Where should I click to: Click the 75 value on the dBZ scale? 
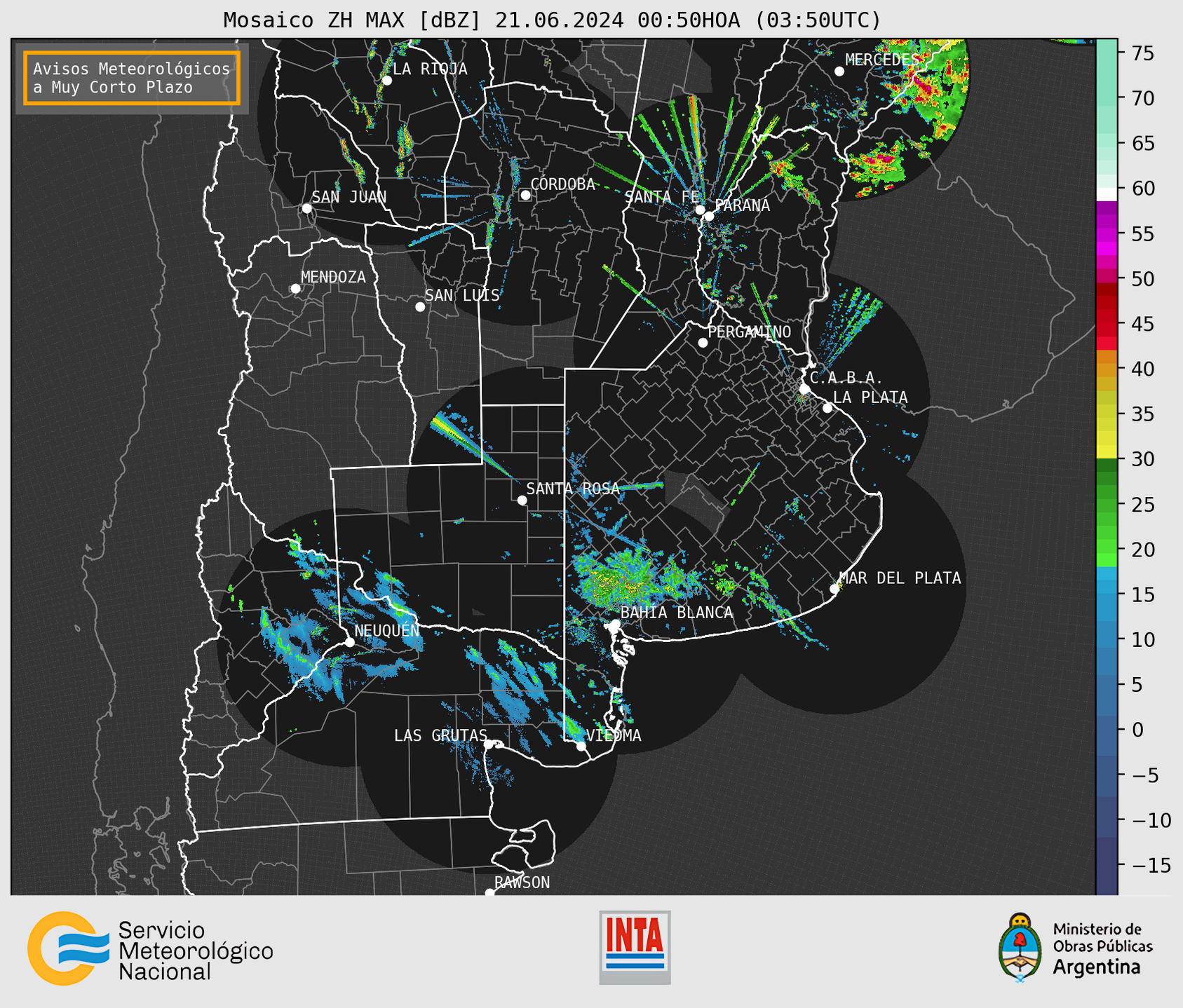pos(1143,53)
